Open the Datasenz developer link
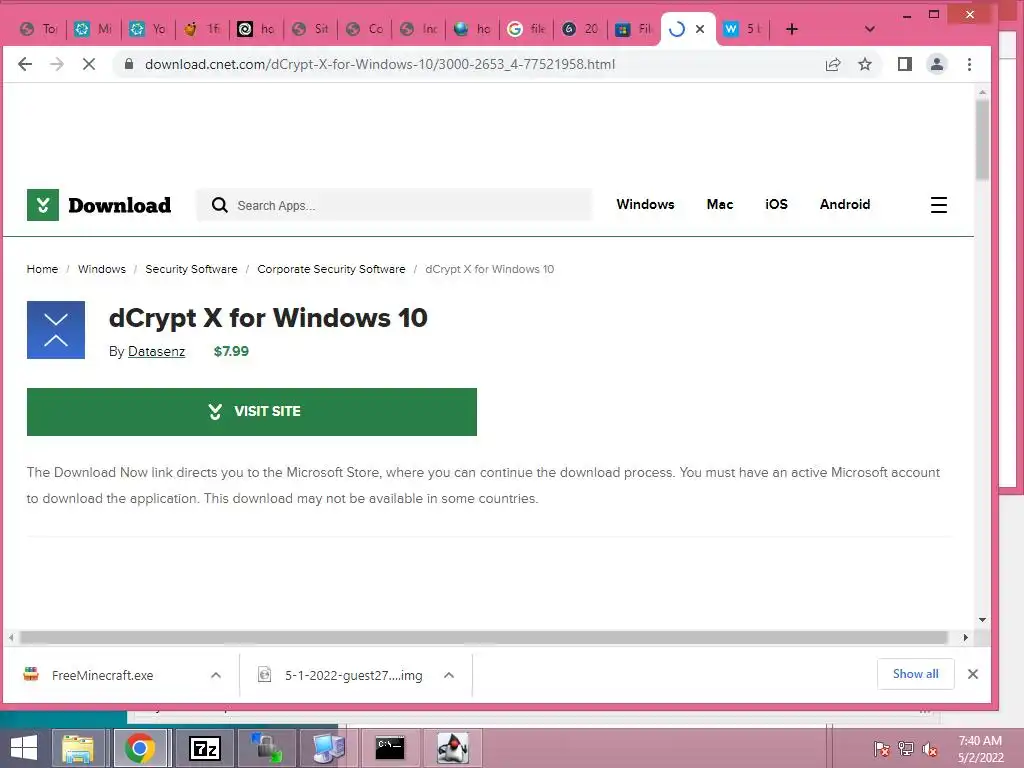This screenshot has height=768, width=1024. pyautogui.click(x=156, y=351)
